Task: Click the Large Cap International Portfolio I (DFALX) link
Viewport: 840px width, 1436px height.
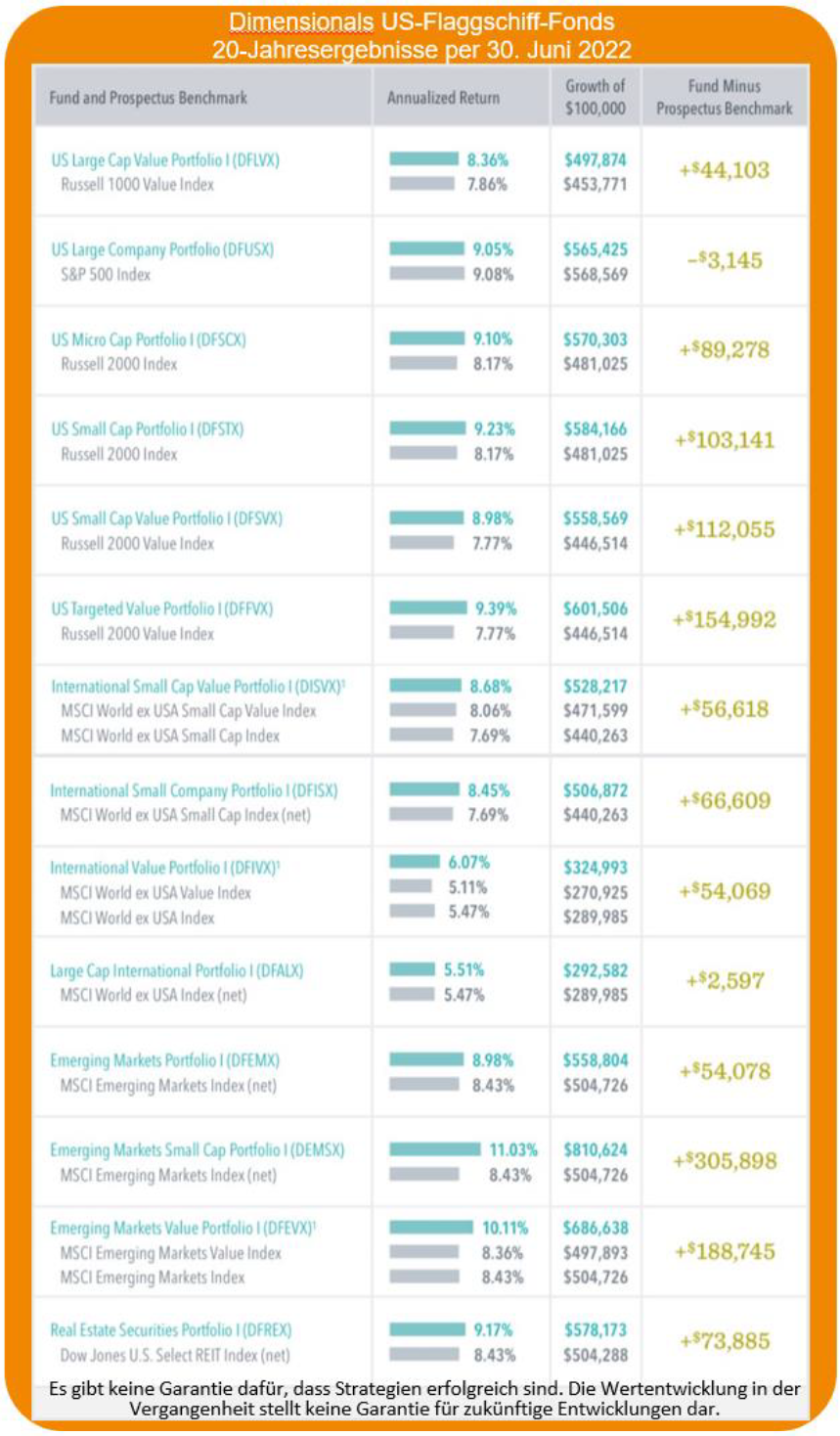Action: click(177, 970)
